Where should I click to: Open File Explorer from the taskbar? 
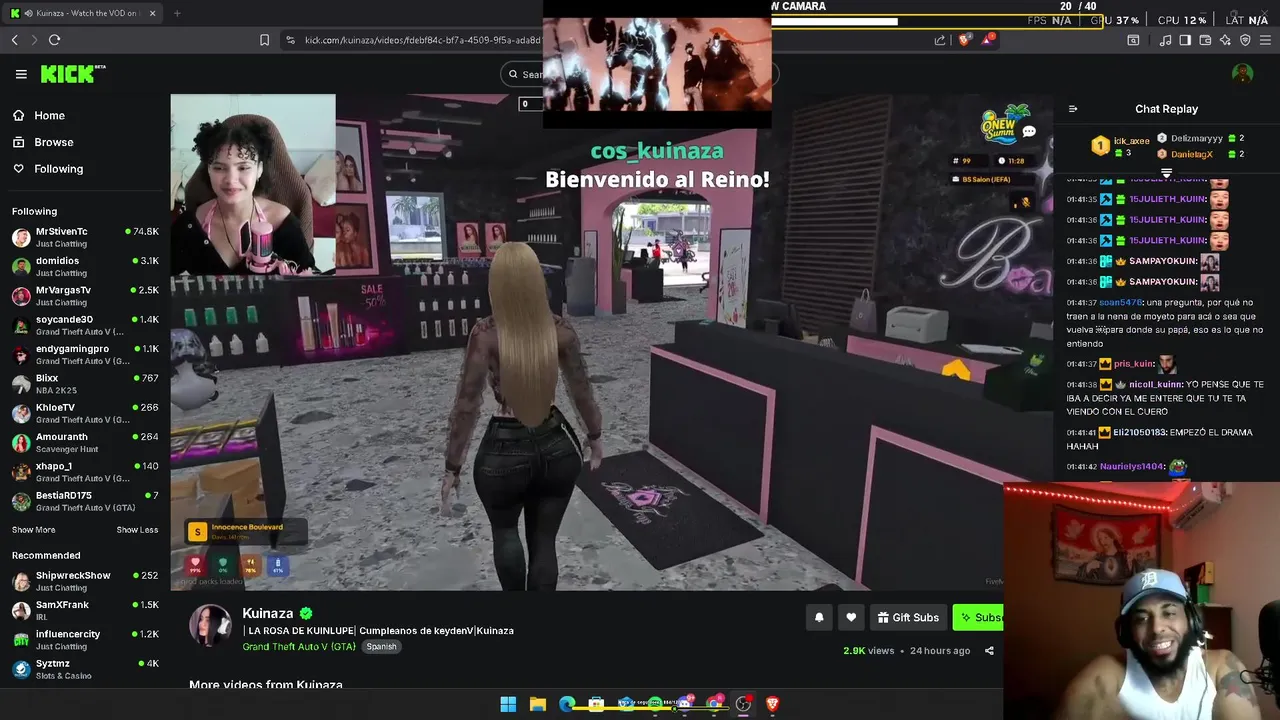coord(537,704)
